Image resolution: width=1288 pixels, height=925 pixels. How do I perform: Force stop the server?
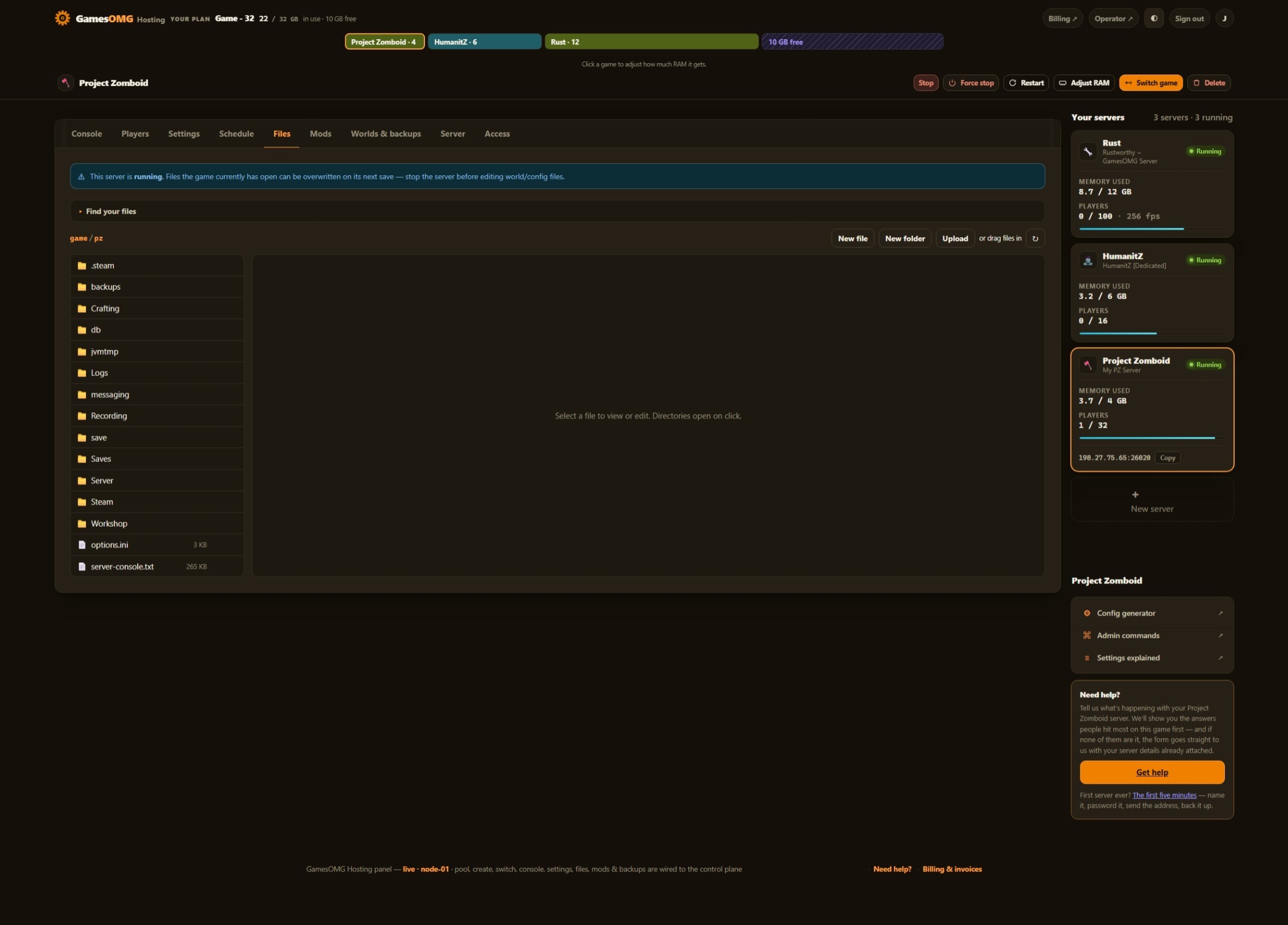[971, 83]
